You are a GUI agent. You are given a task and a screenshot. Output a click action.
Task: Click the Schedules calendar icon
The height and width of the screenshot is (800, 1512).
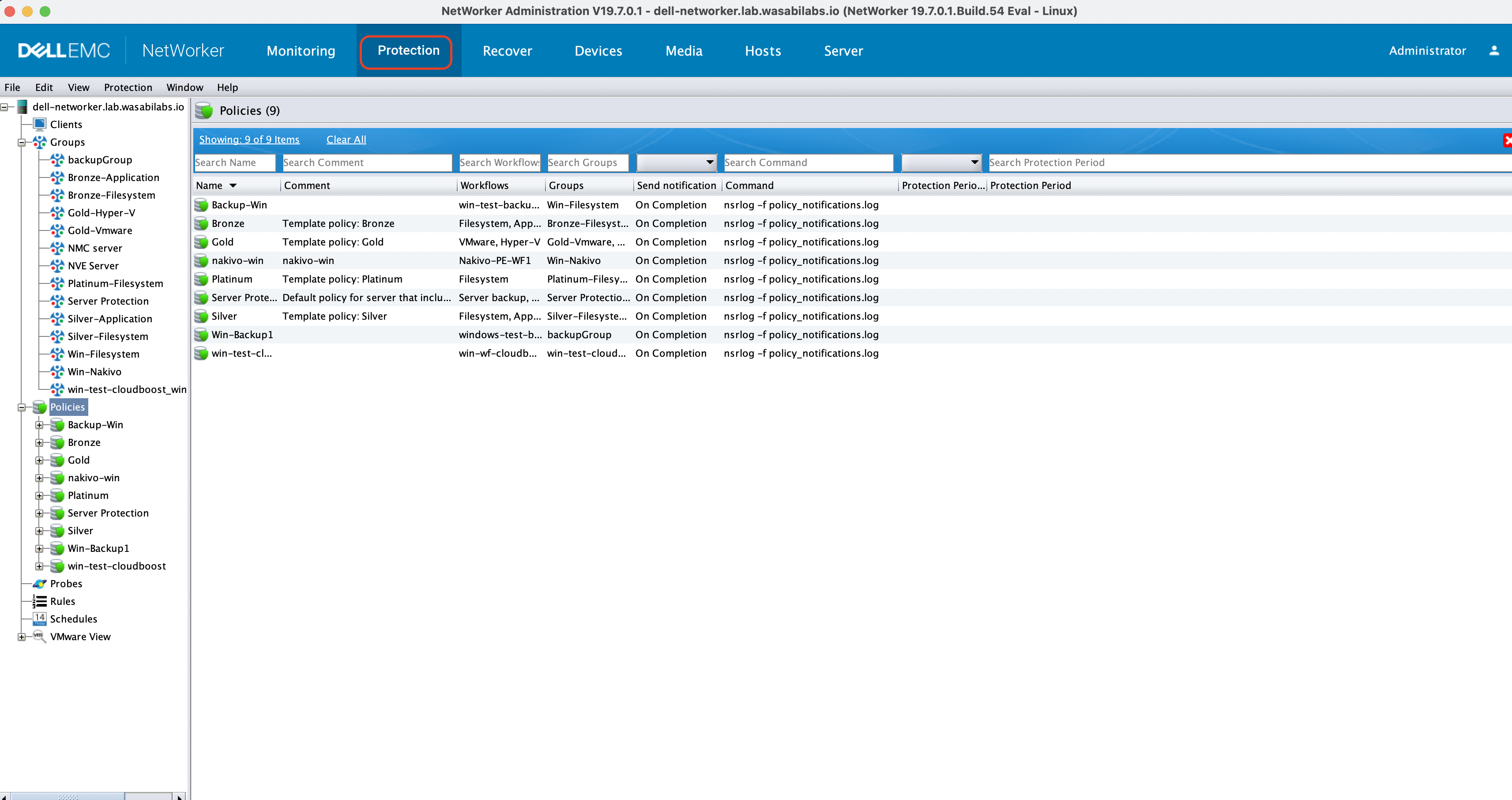click(39, 619)
